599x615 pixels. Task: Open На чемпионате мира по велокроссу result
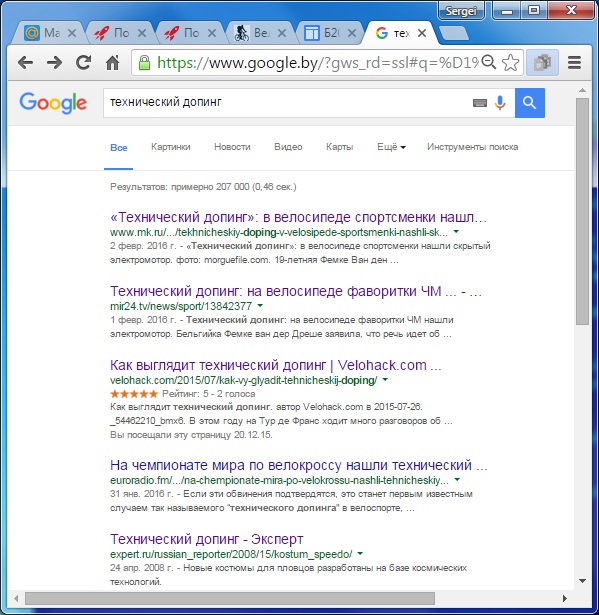tap(299, 465)
